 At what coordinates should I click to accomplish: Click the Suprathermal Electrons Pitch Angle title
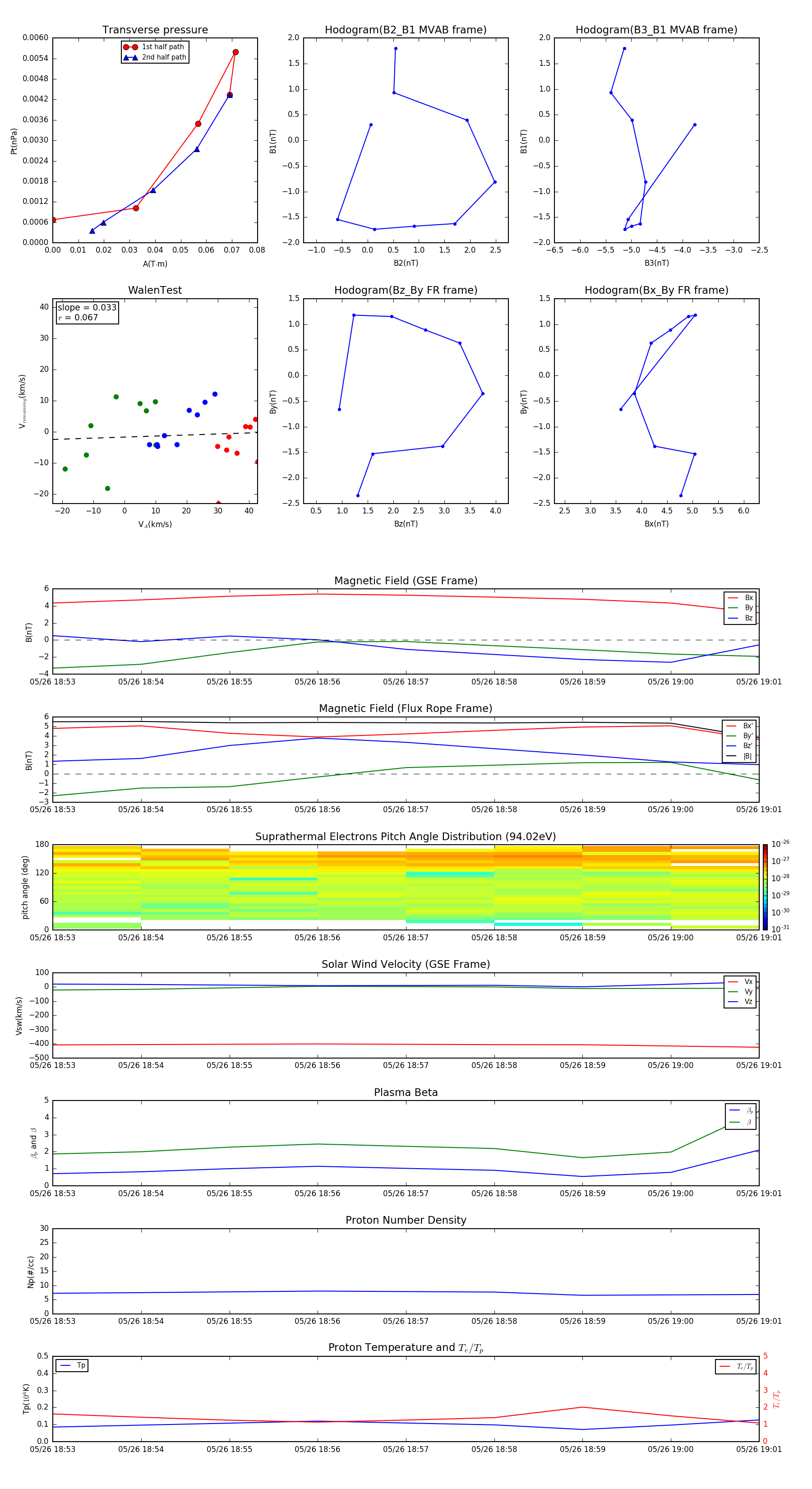(x=406, y=837)
